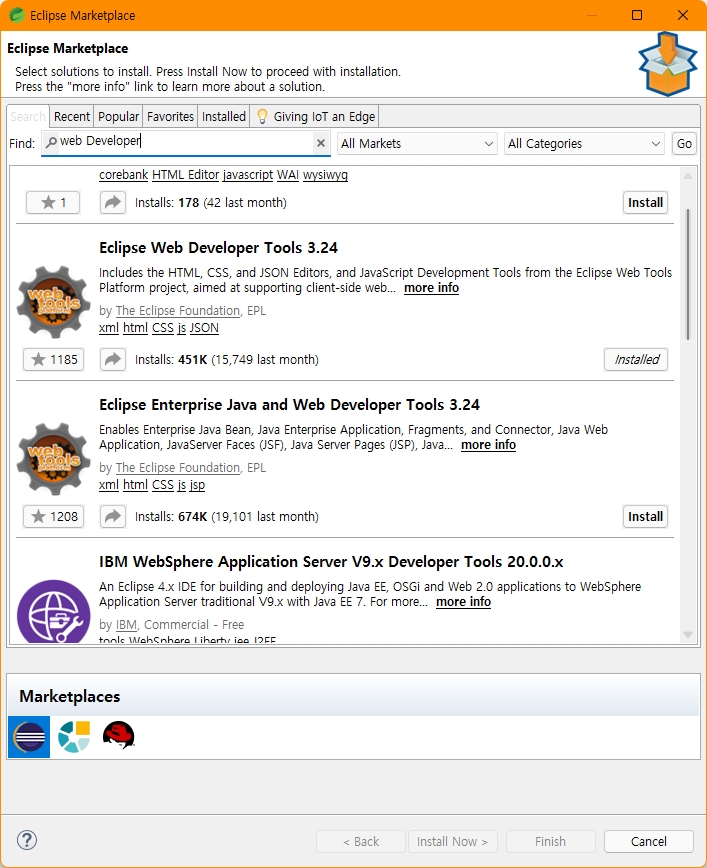707x868 pixels.
Task: Click the Eclipse Enterprise Java and Web Developer Tools 3.24 title
Action: tap(290, 405)
